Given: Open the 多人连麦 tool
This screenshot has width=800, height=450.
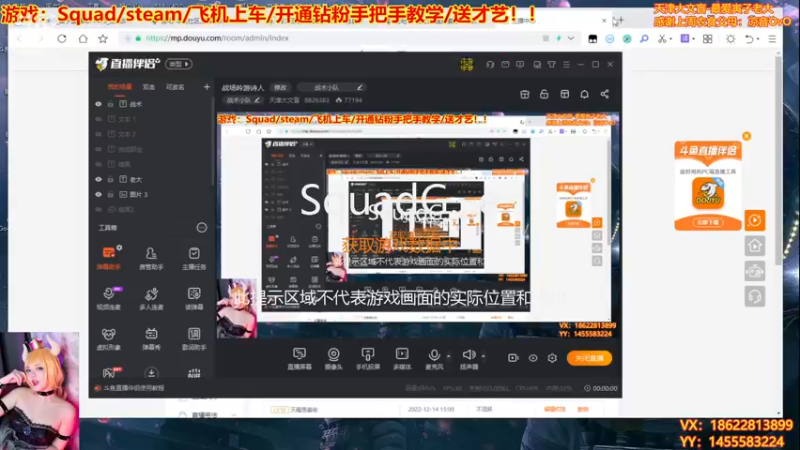Looking at the screenshot, I should [x=151, y=298].
